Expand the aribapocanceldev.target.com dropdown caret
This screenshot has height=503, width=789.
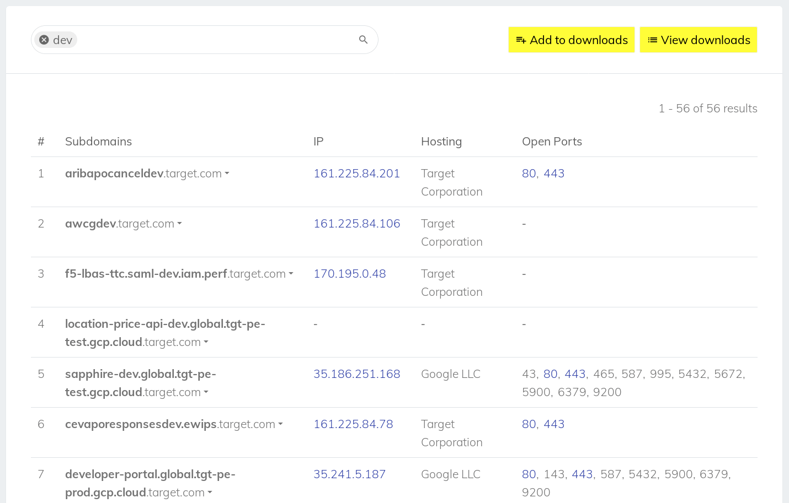[227, 174]
